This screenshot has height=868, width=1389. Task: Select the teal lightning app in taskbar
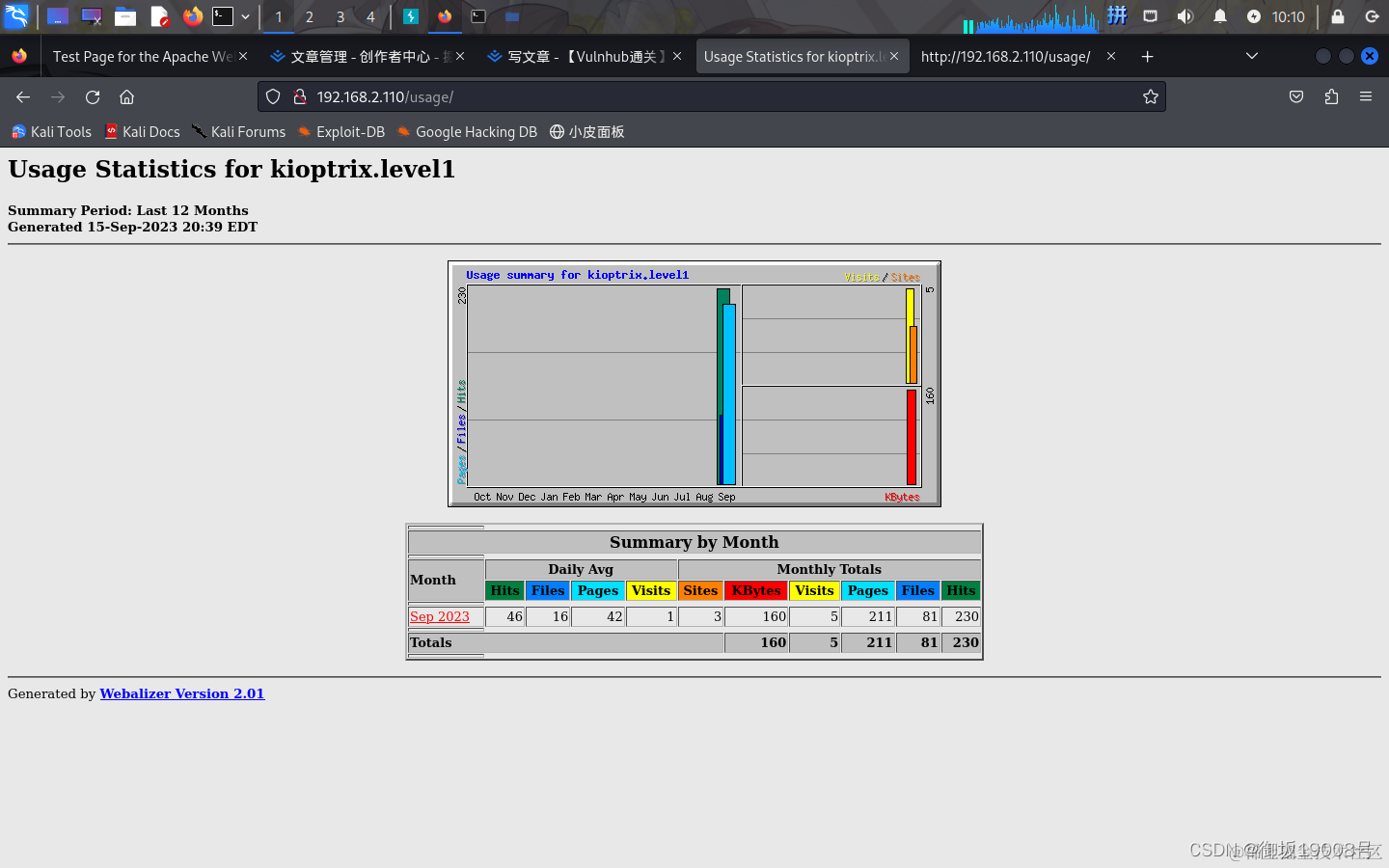point(411,16)
